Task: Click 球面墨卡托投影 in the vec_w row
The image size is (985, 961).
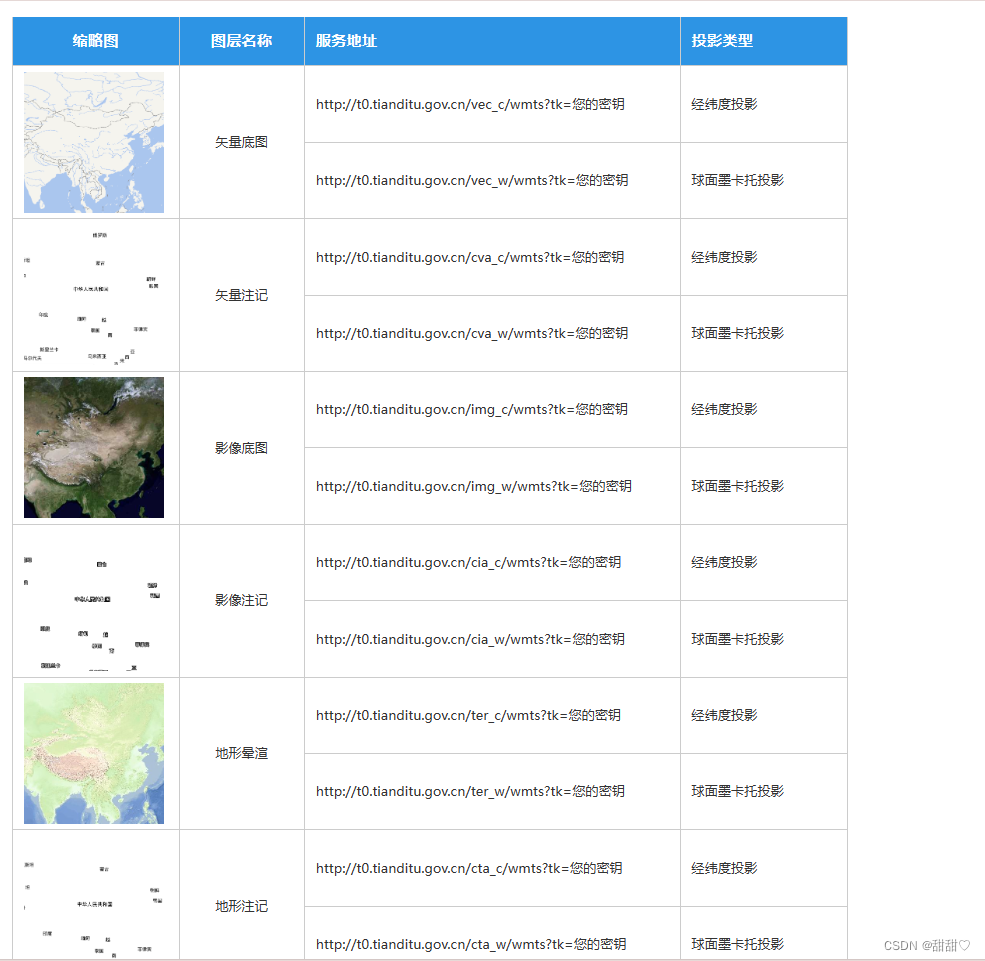Action: [x=737, y=180]
